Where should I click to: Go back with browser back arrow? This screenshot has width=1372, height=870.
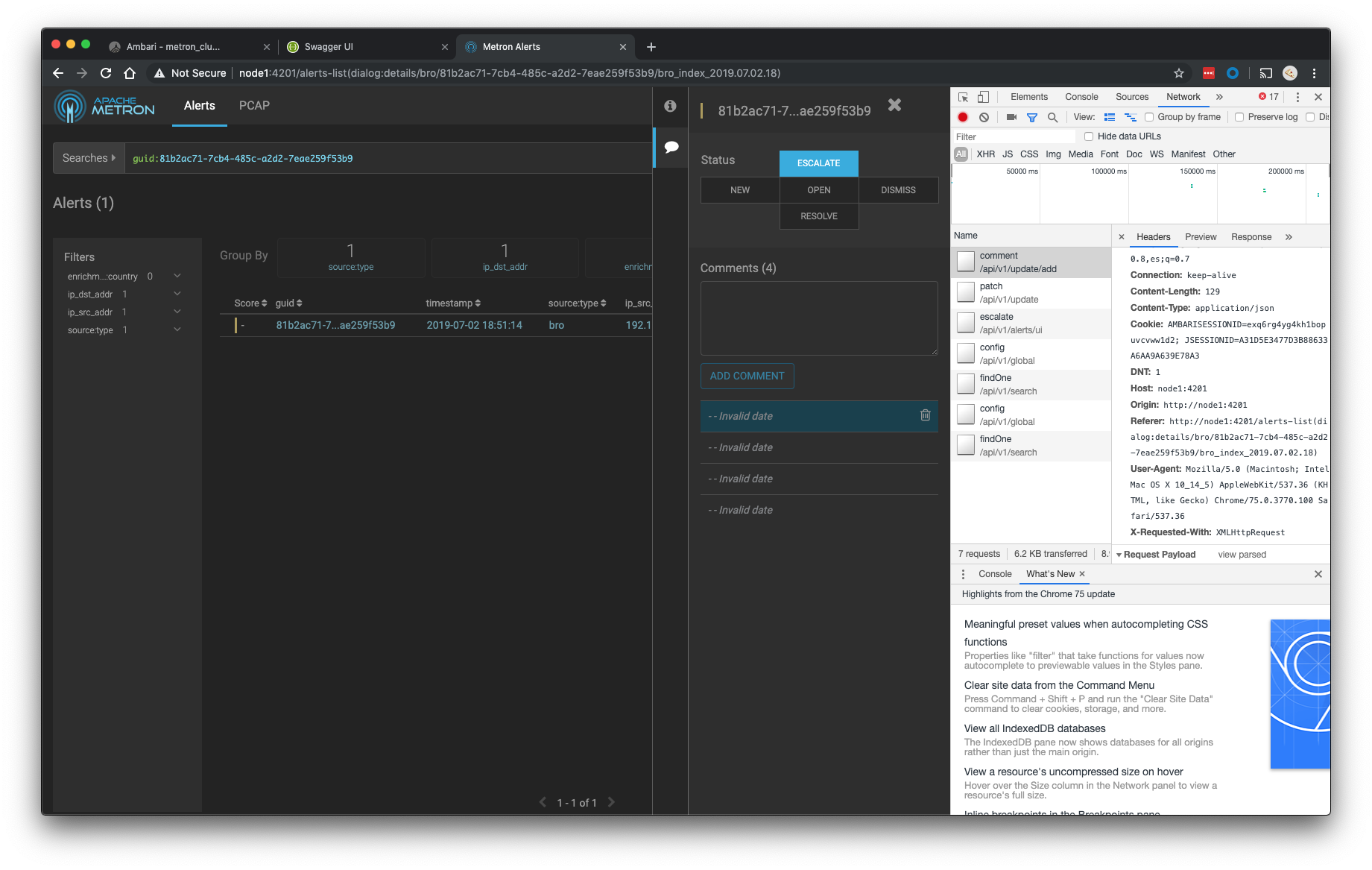pyautogui.click(x=58, y=73)
